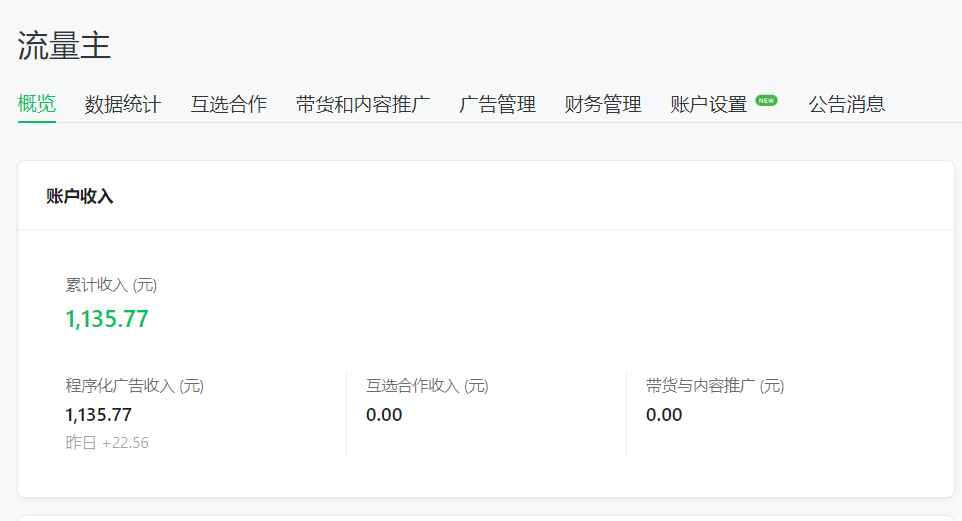The width and height of the screenshot is (962, 521).
Task: Click the green 1,135.77 cumulative total
Action: point(107,319)
